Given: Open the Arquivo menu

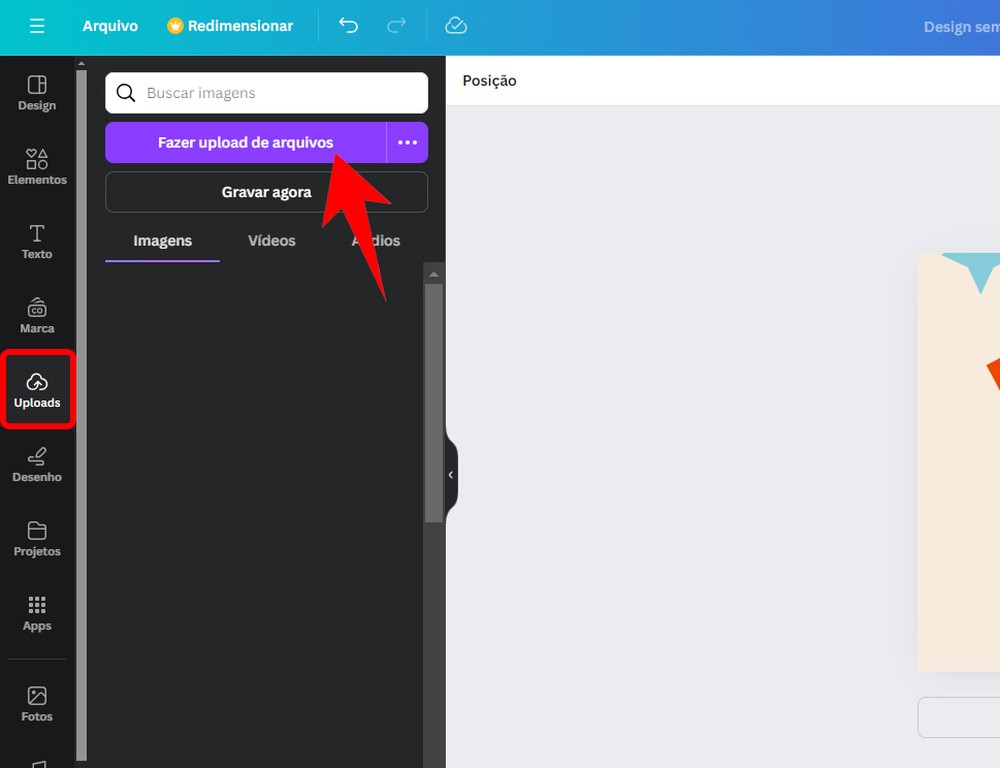Looking at the screenshot, I should [110, 26].
